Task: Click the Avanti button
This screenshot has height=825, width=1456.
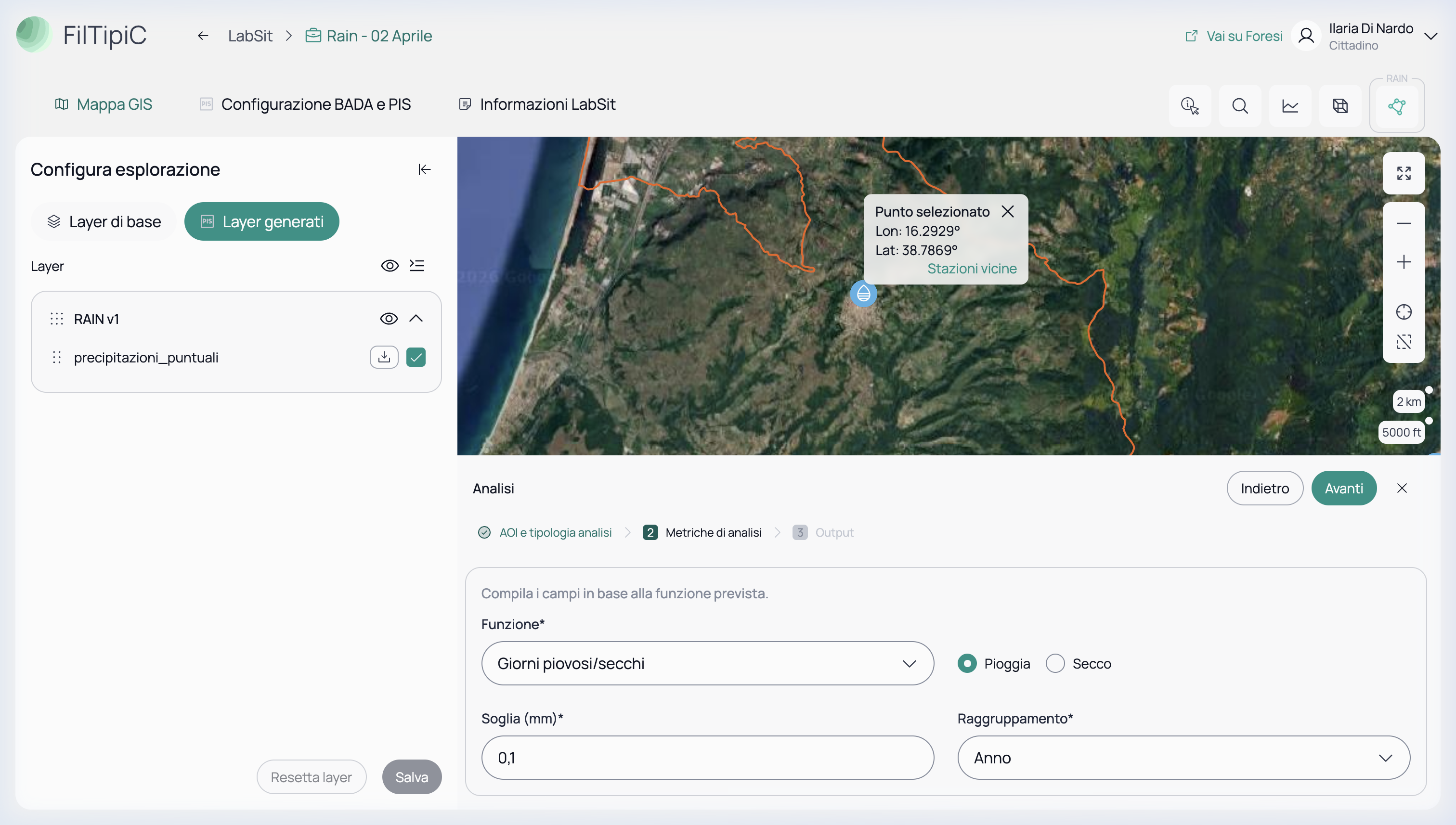Action: [1344, 489]
